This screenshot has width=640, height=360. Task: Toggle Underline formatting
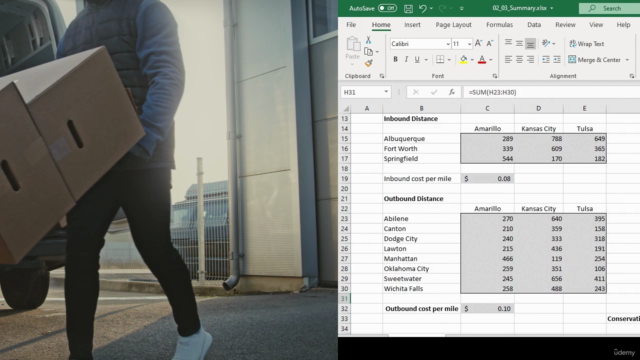point(417,60)
